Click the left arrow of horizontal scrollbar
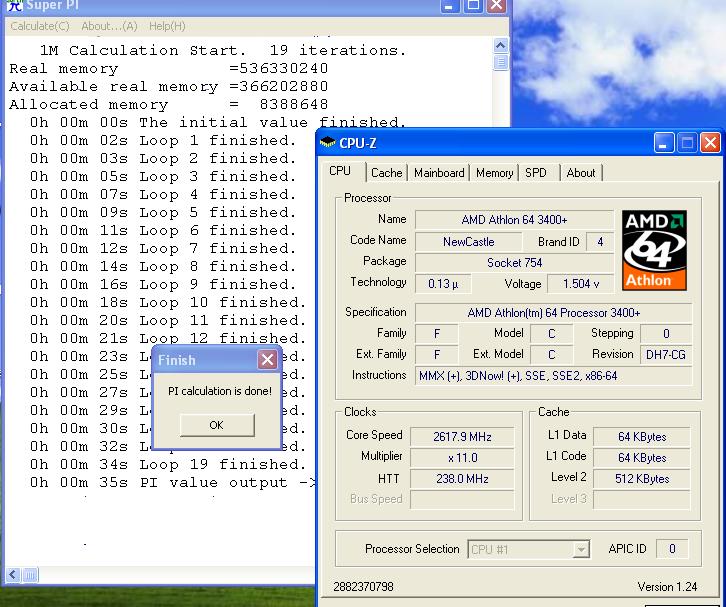This screenshot has height=607, width=726. point(13,575)
